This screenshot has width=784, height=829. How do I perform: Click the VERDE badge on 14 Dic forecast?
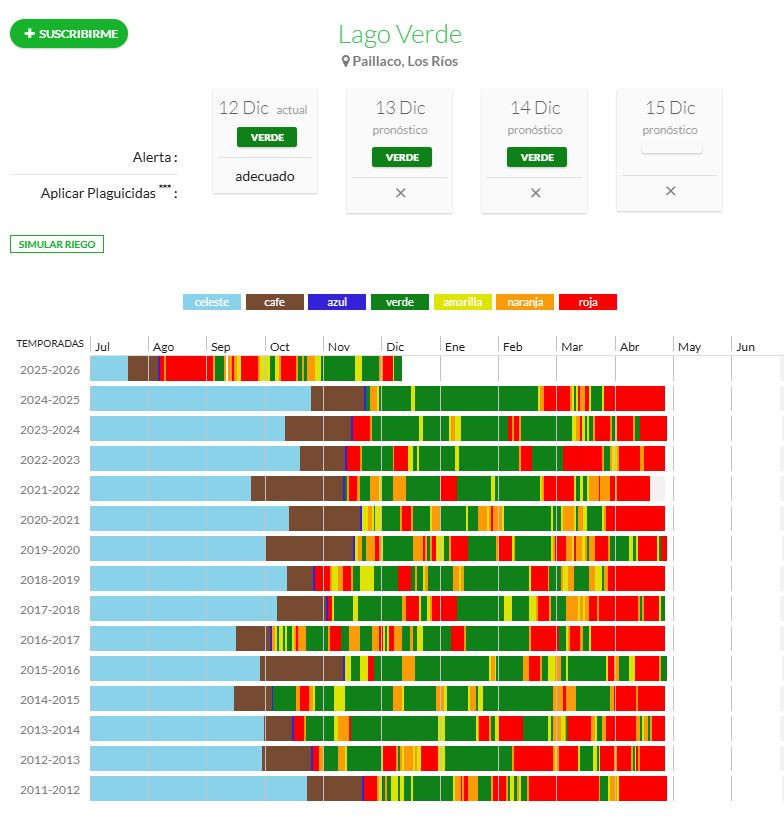pyautogui.click(x=537, y=157)
